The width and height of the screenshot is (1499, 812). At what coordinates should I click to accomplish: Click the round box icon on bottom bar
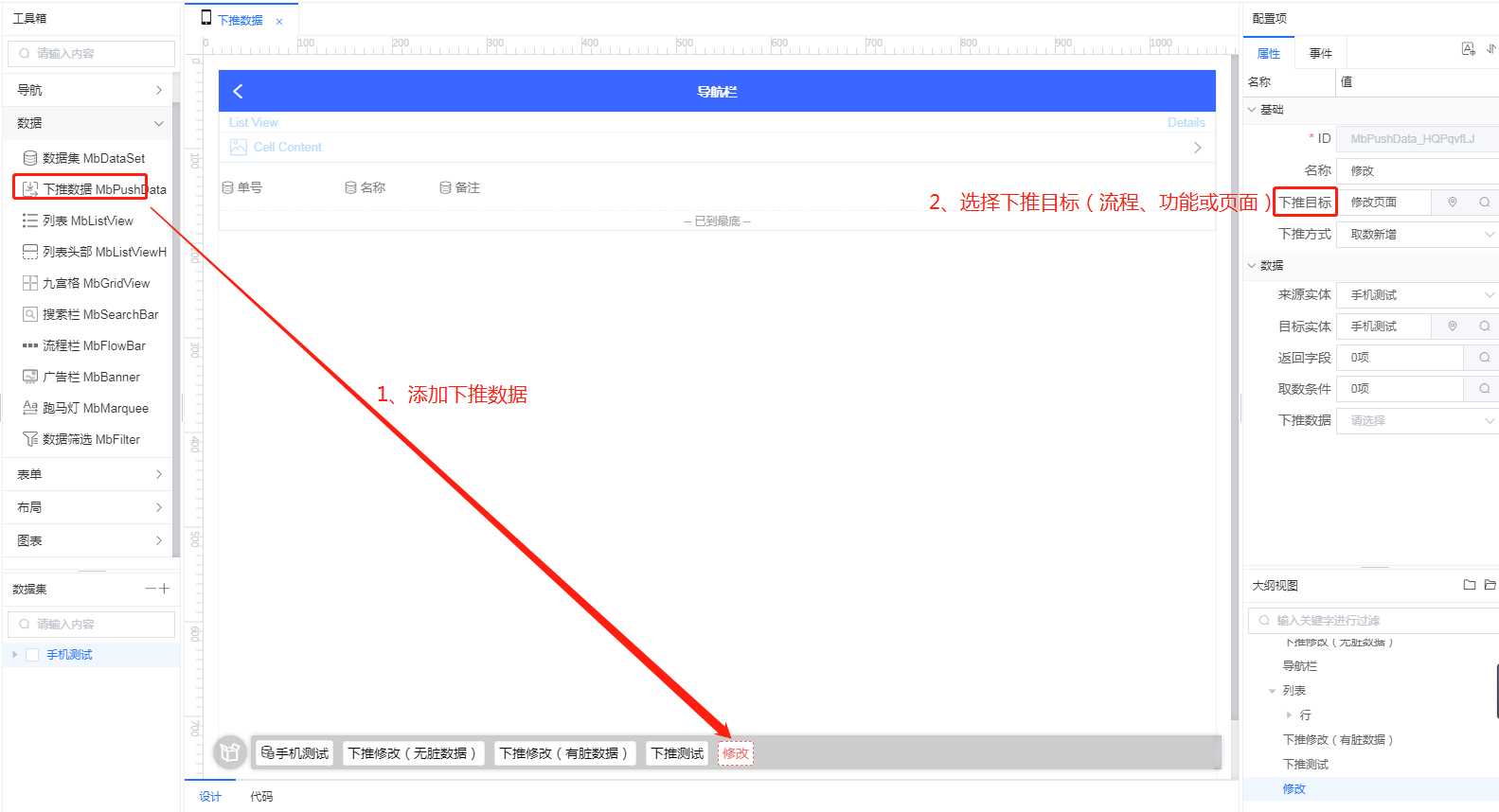[x=229, y=752]
